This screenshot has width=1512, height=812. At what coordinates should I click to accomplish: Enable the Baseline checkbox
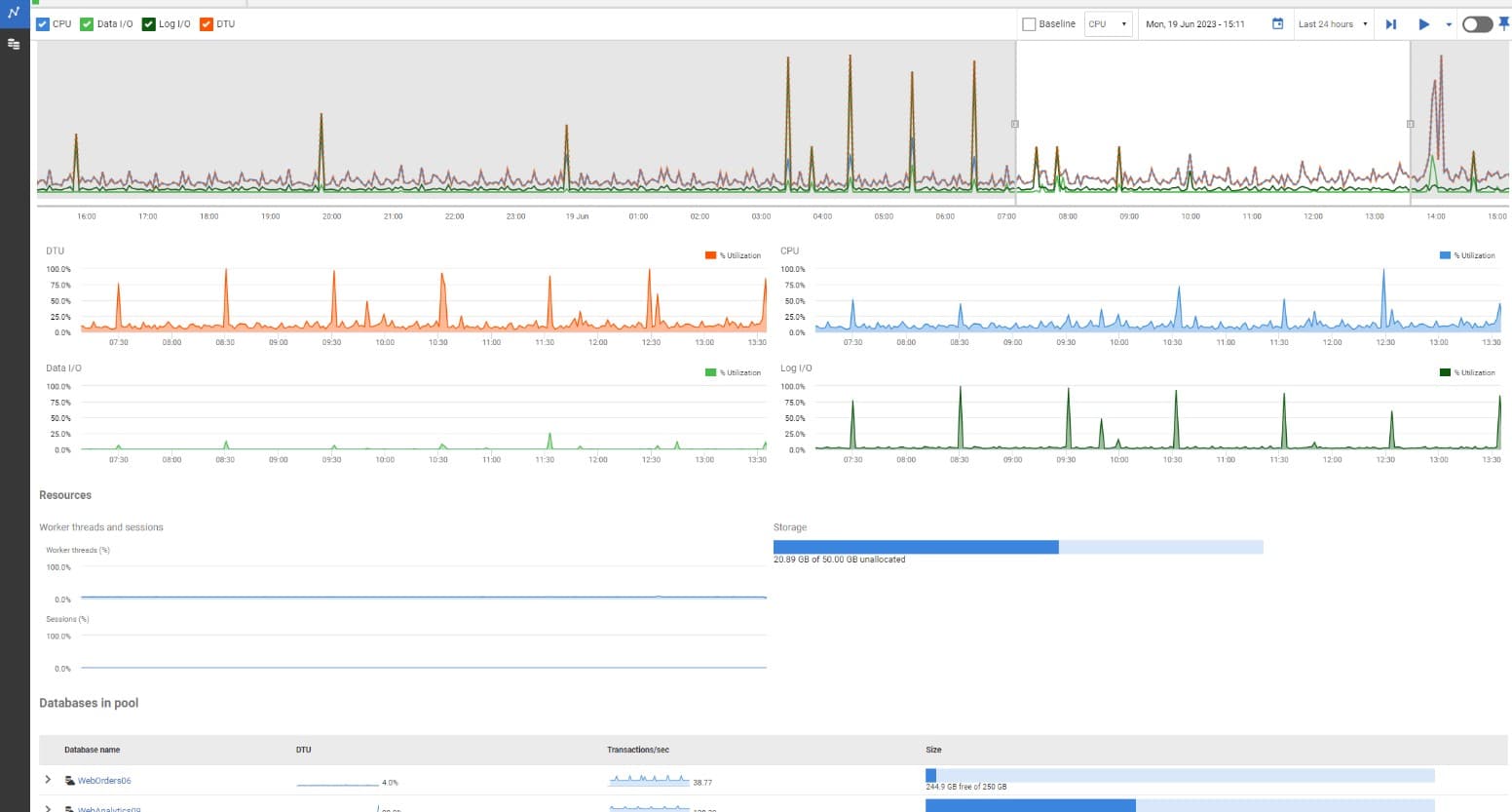(1029, 23)
